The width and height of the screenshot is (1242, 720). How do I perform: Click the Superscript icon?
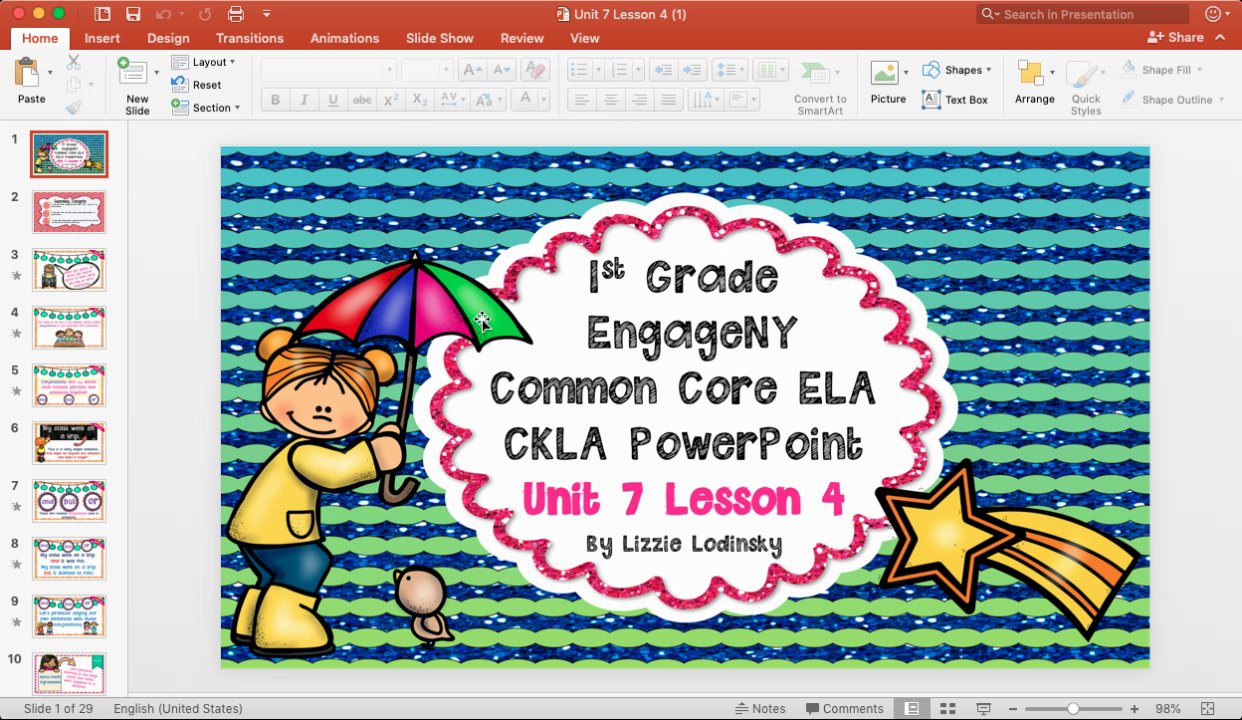pyautogui.click(x=391, y=100)
